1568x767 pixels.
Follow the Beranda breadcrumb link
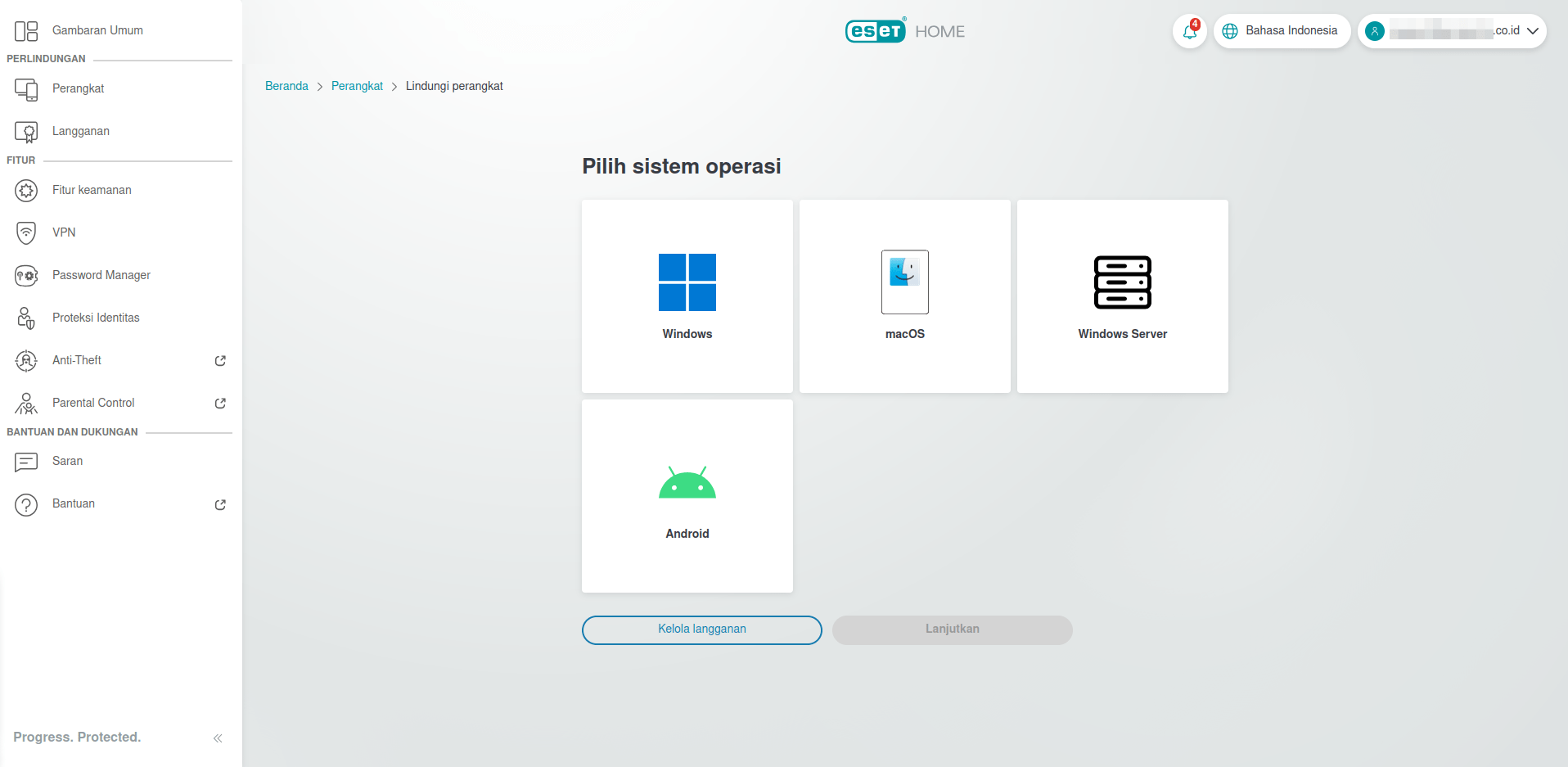(286, 86)
